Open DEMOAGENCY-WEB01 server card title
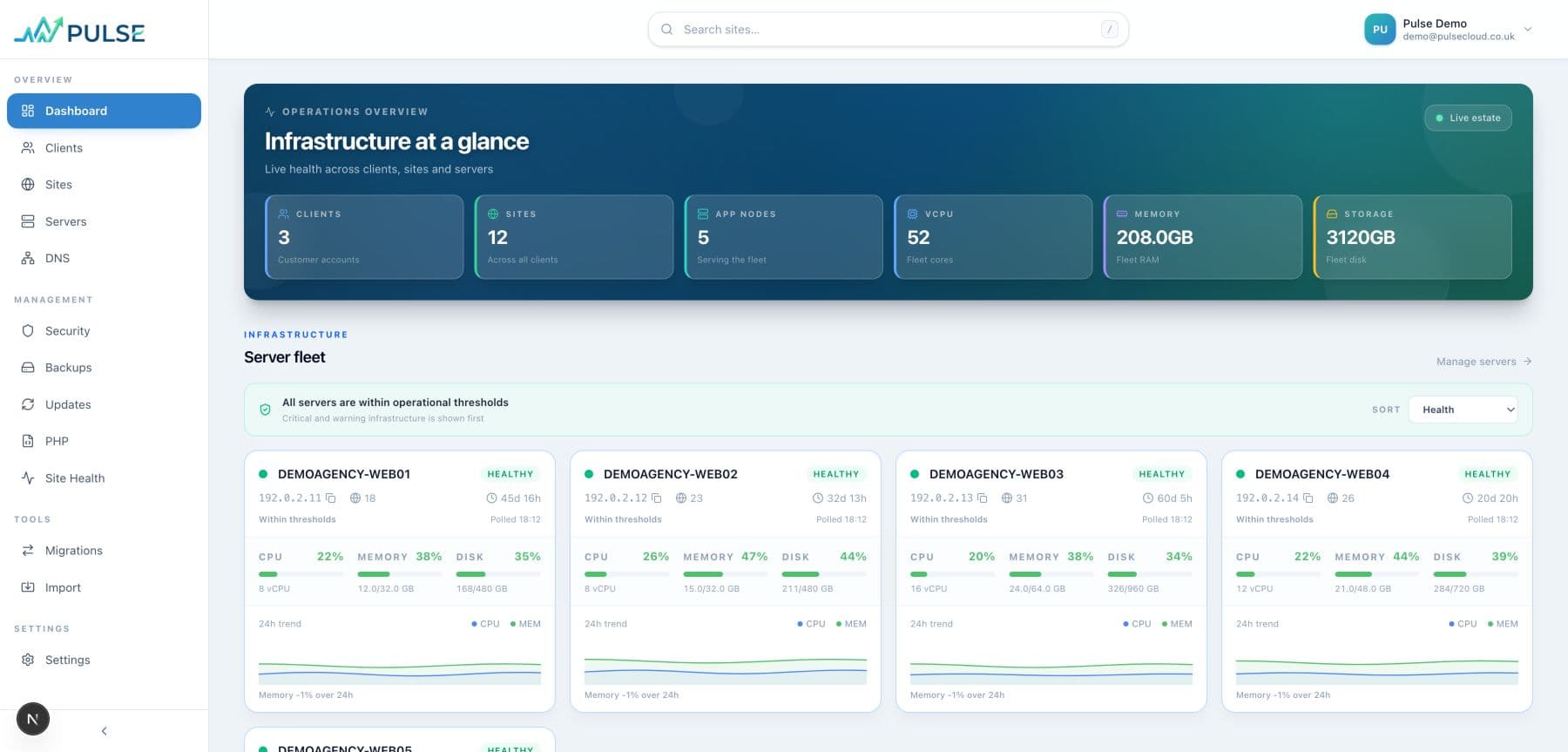Viewport: 1568px width, 752px height. pyautogui.click(x=344, y=474)
